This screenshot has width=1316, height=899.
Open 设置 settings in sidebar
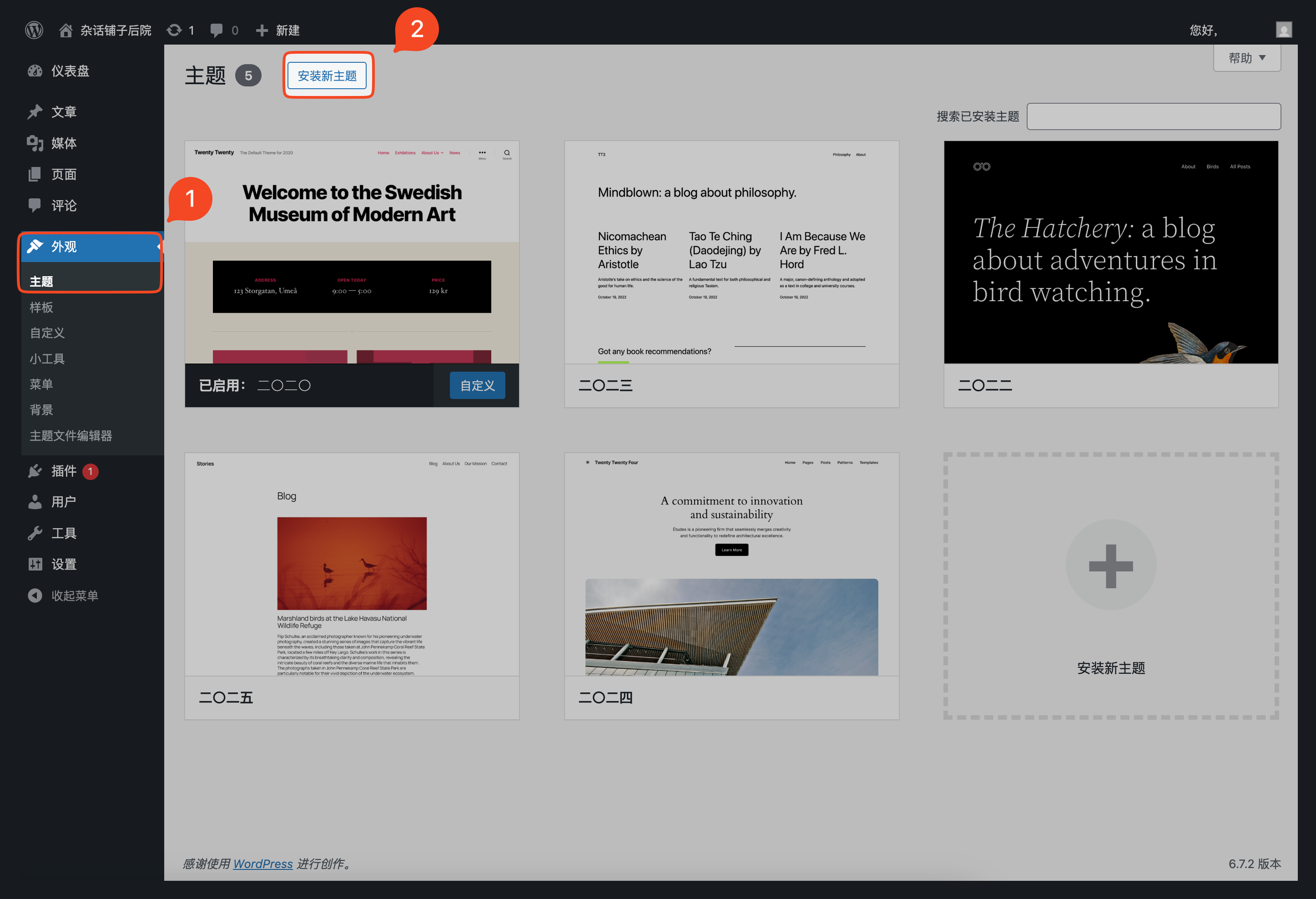click(x=63, y=564)
